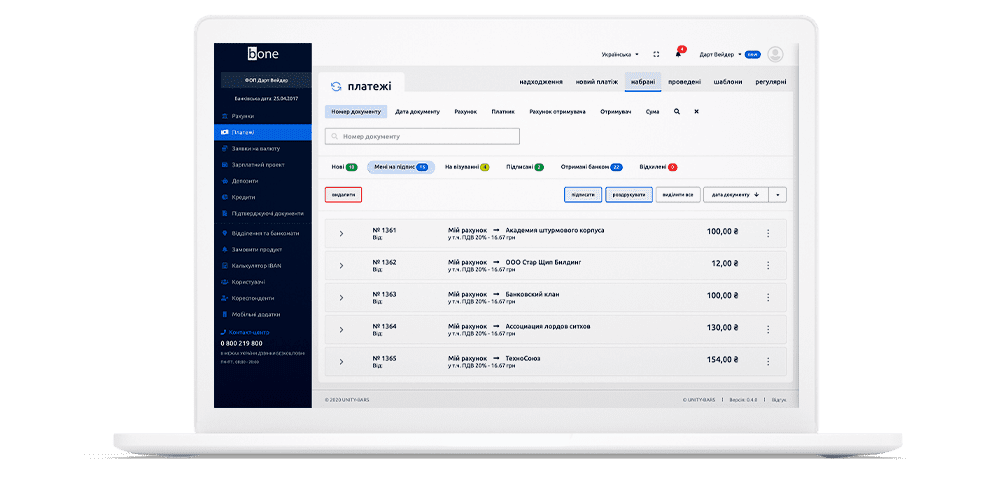Toggle fullscreen mode icon in header
The height and width of the screenshot is (500, 1000).
point(656,54)
